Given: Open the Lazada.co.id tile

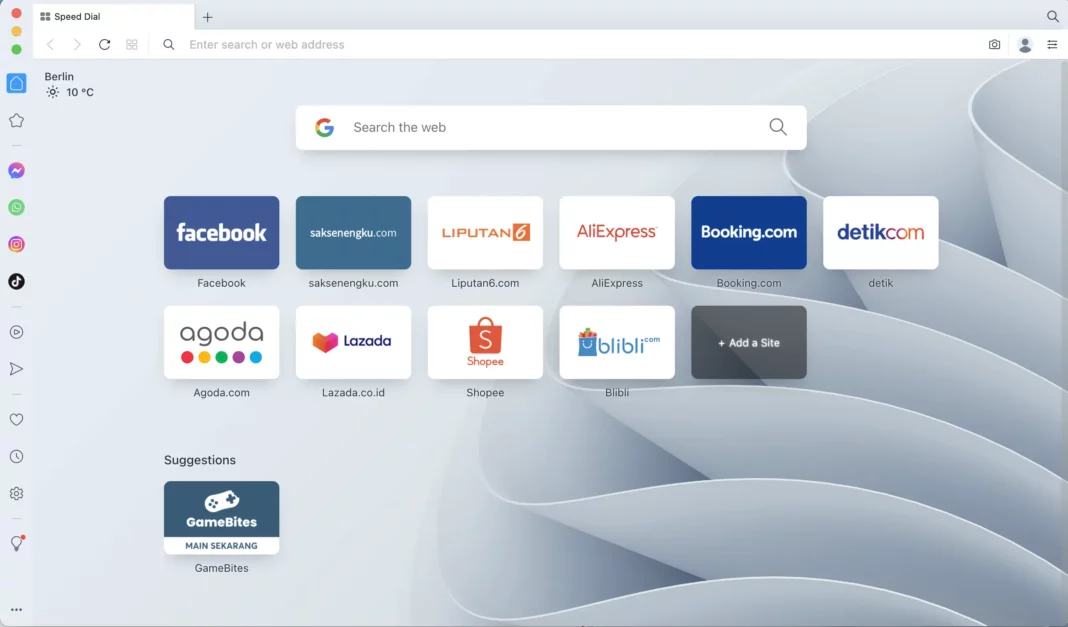Looking at the screenshot, I should click(x=354, y=342).
